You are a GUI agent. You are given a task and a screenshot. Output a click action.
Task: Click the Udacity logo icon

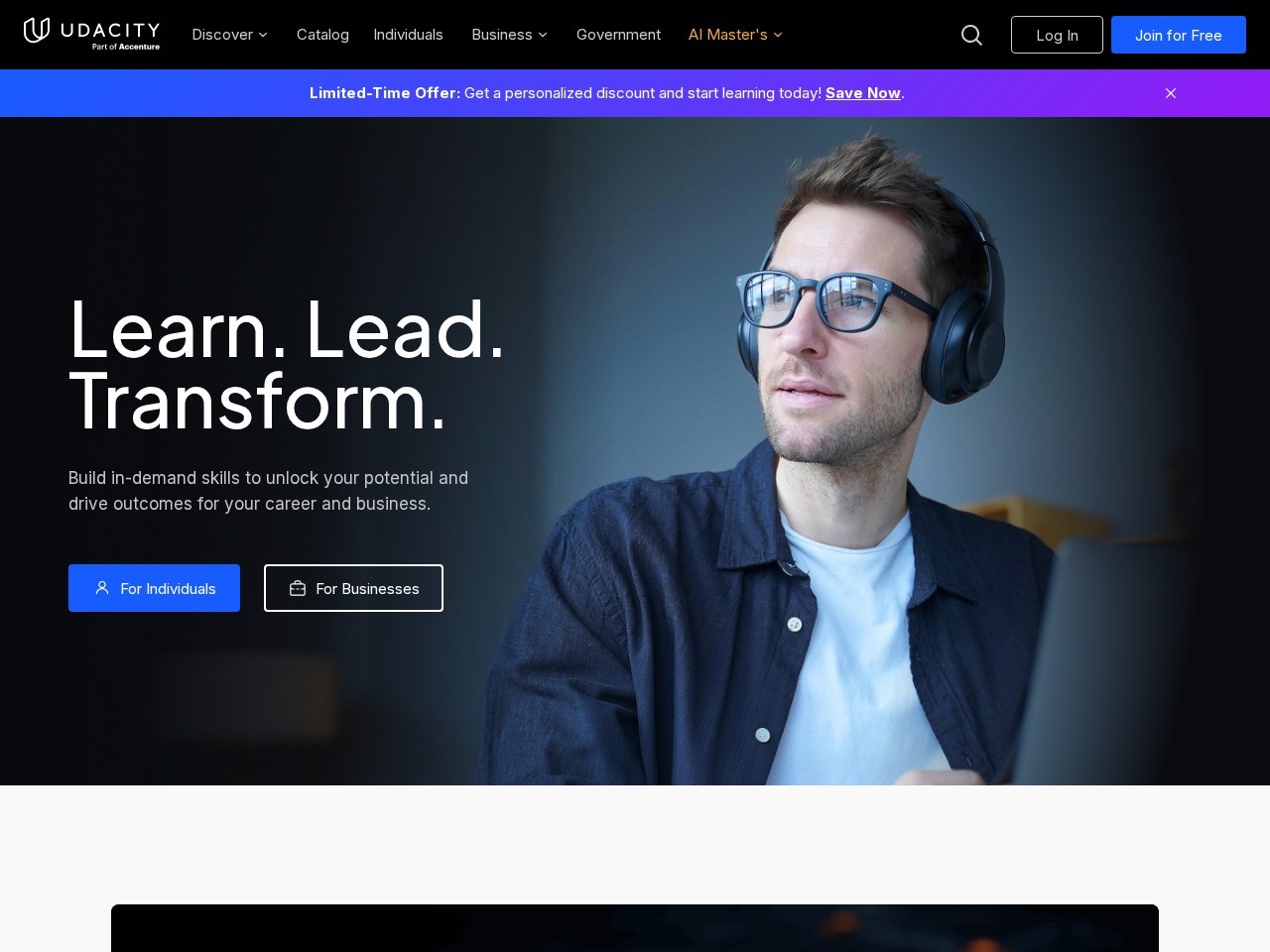(37, 31)
